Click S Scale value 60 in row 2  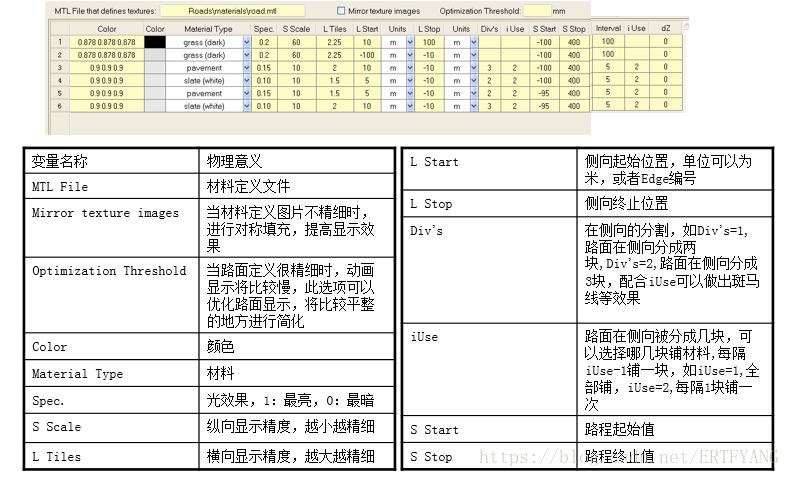[296, 55]
